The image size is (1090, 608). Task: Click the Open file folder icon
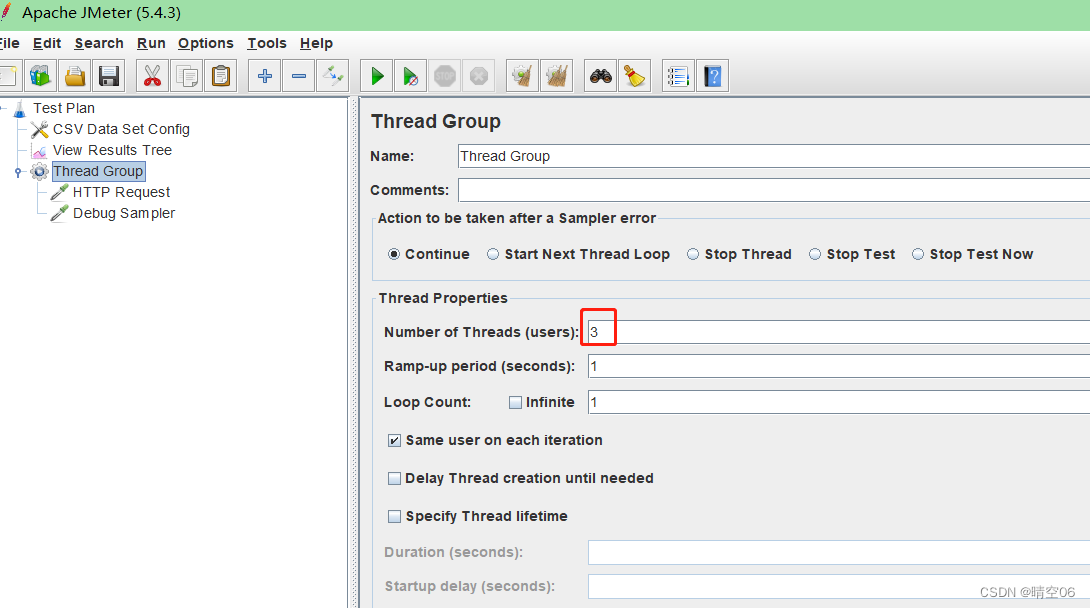click(x=75, y=76)
